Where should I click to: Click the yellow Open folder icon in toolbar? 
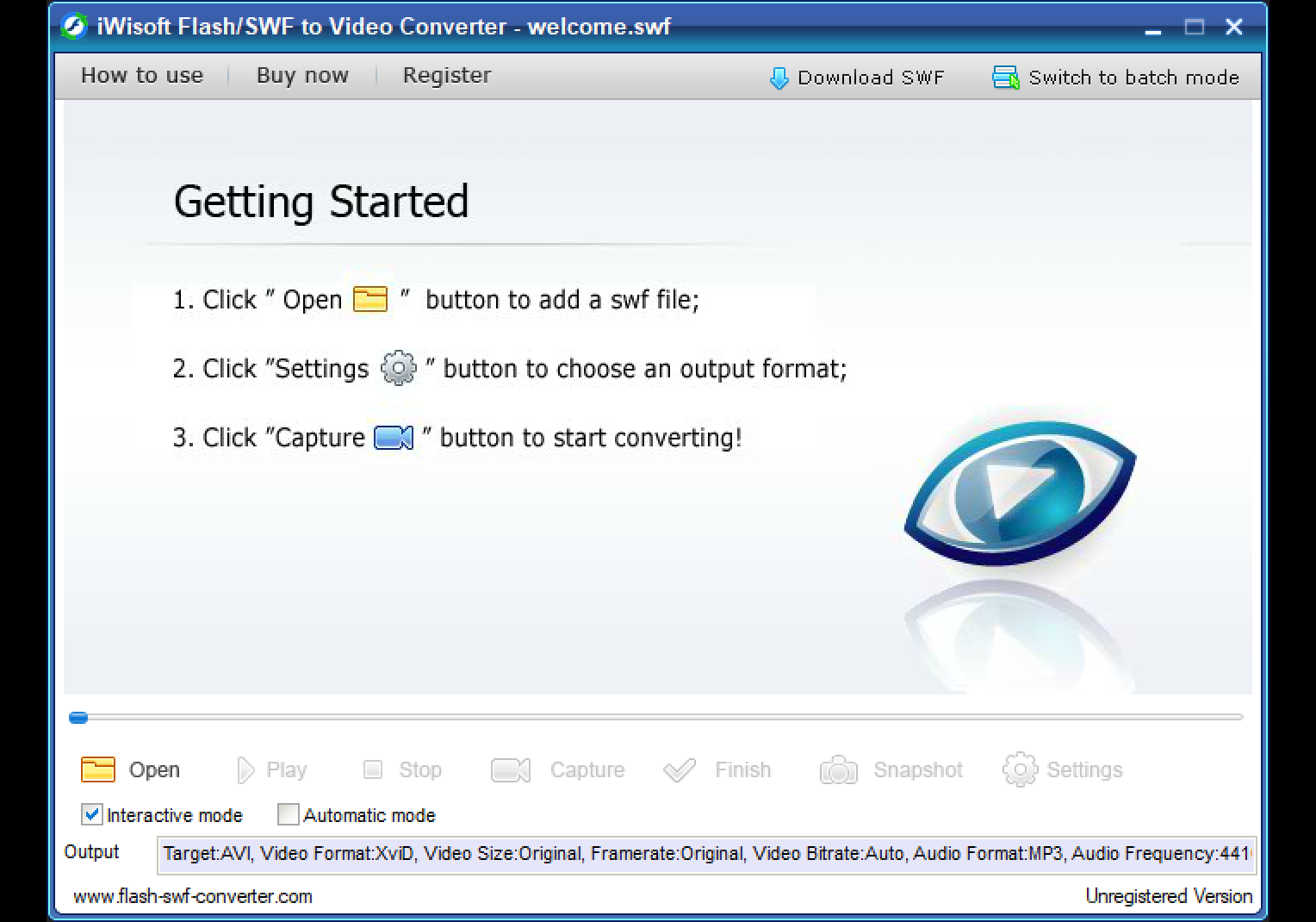click(x=97, y=769)
